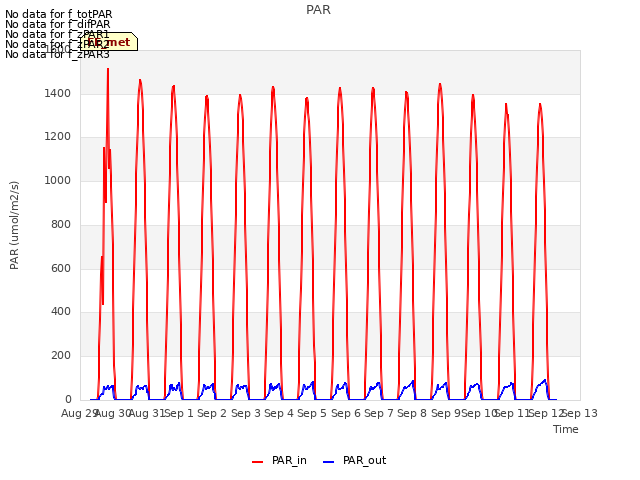The height and width of the screenshot is (480, 640).
Task: Click the 'No data for f_totPAR' message
Action: tap(58, 15)
